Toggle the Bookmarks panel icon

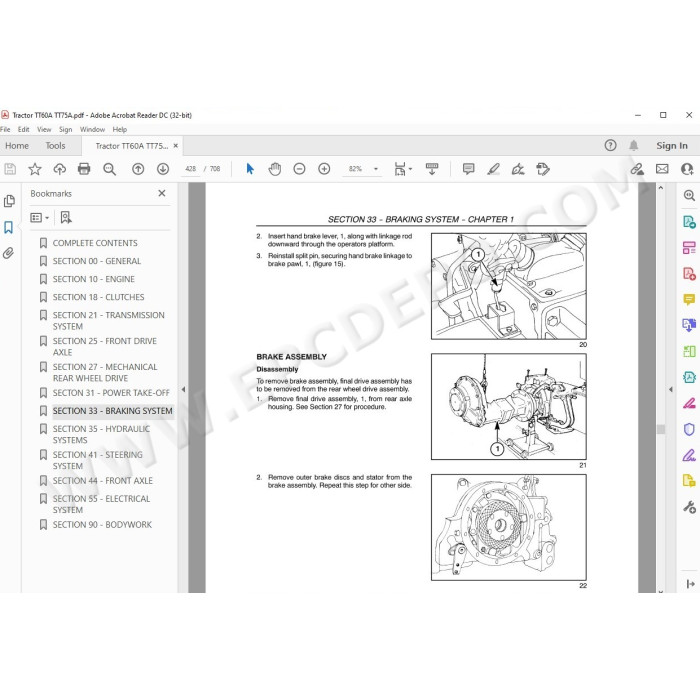click(x=8, y=227)
